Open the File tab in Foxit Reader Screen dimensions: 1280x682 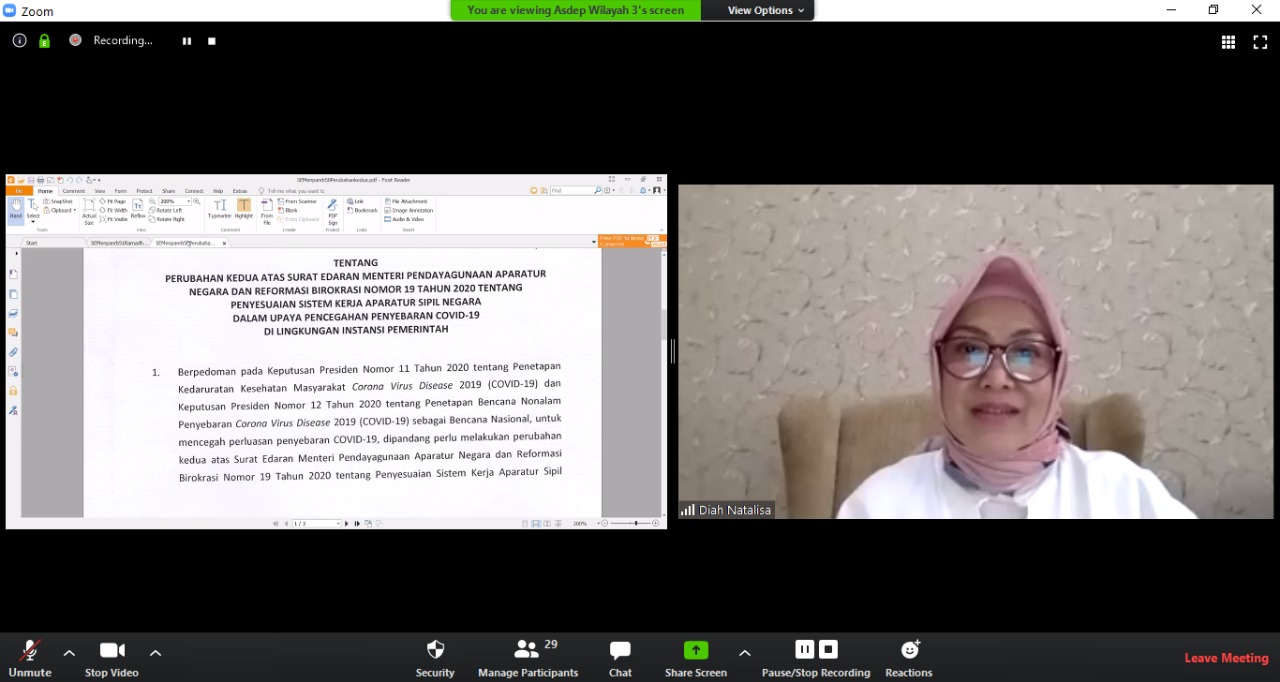[19, 191]
